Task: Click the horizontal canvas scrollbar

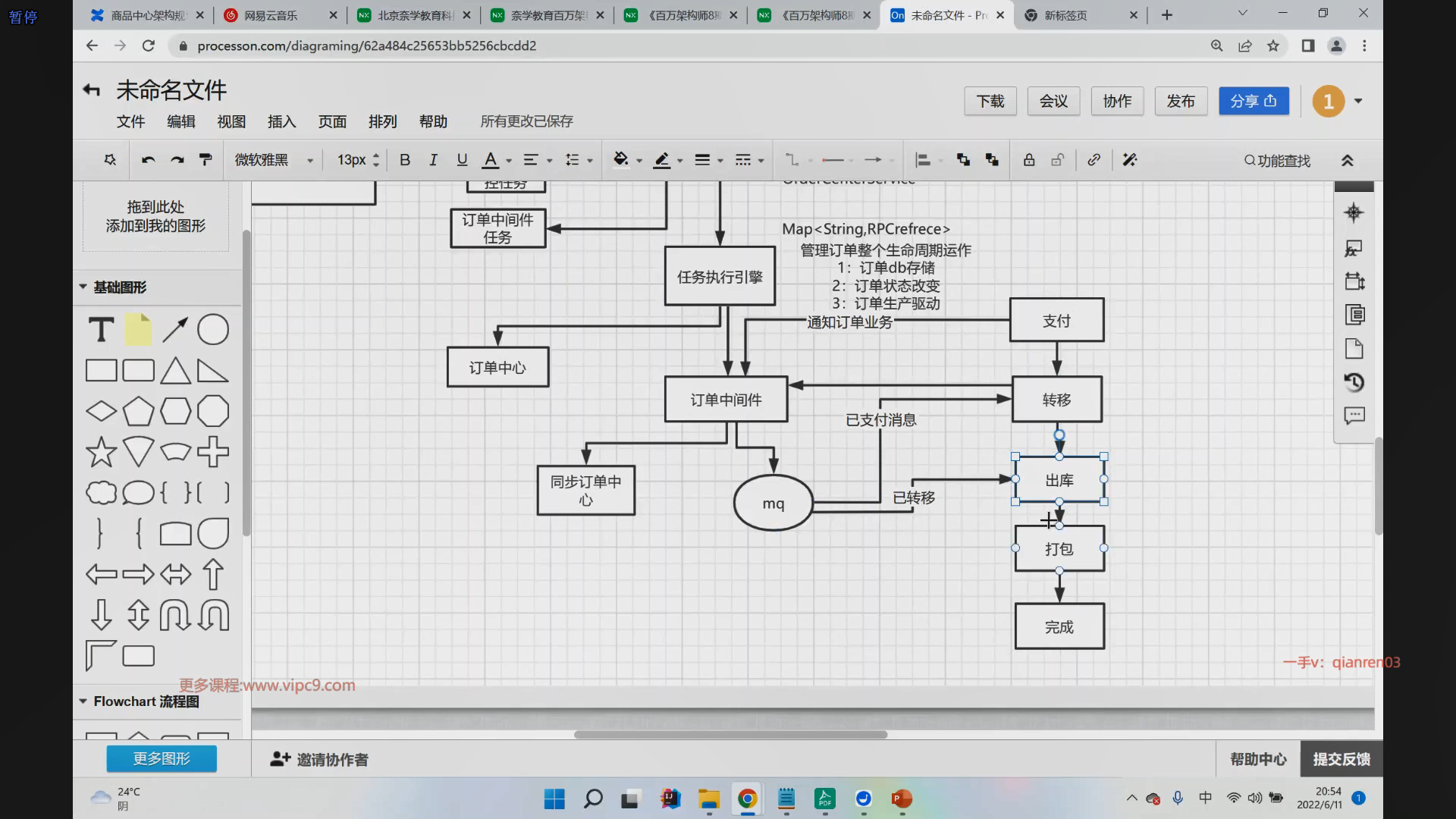Action: click(x=730, y=734)
